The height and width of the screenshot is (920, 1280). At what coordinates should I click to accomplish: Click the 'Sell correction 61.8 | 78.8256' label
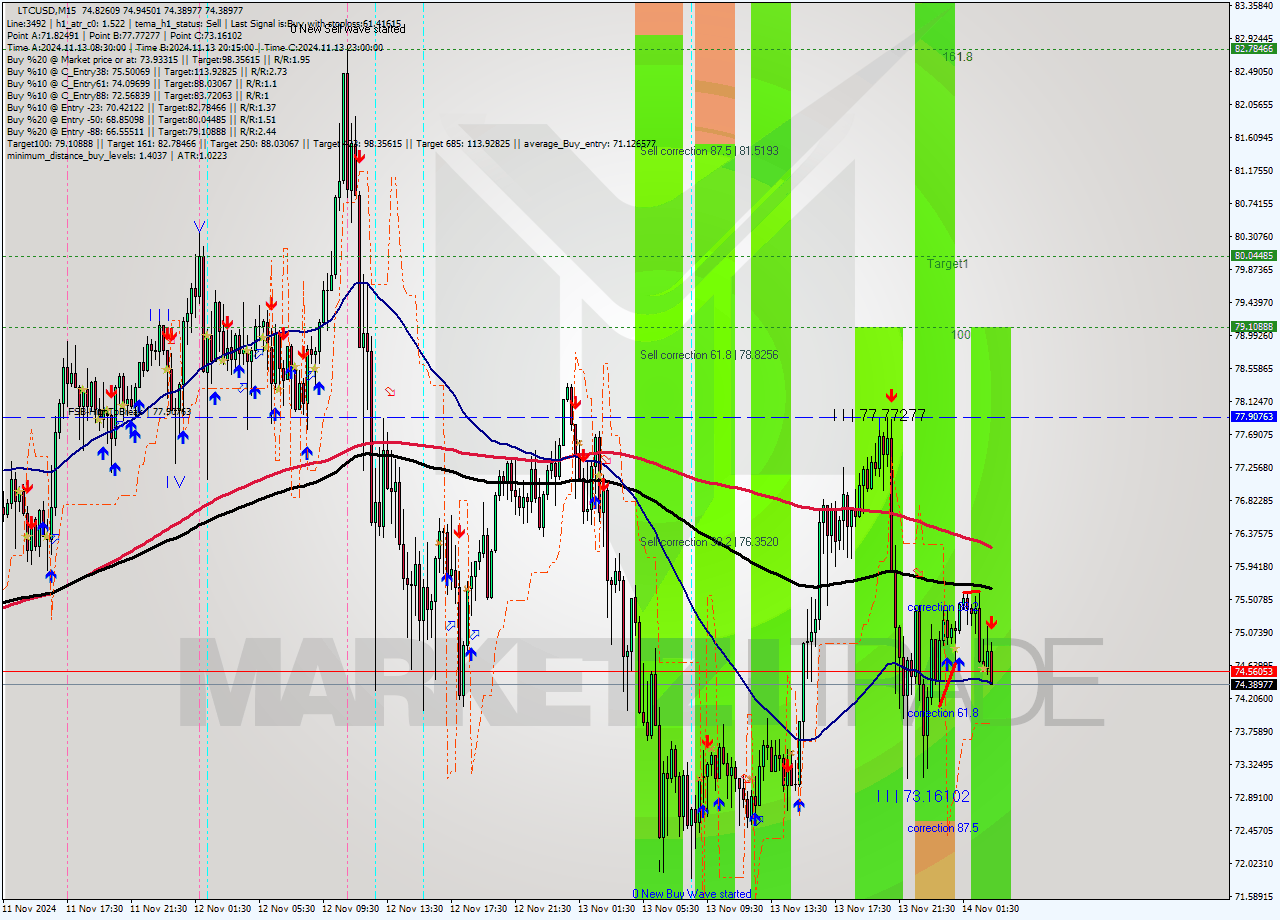coord(709,355)
